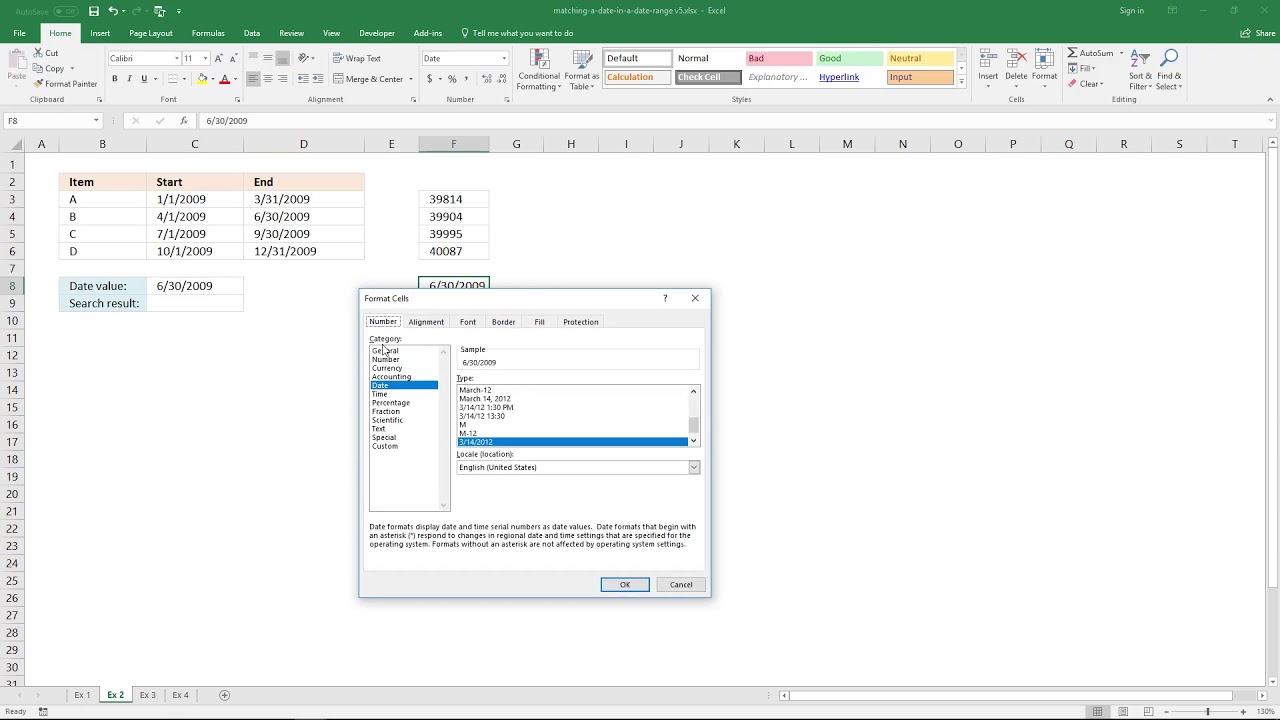Select 'March 14, 2012' date type
1280x720 pixels.
pos(485,399)
